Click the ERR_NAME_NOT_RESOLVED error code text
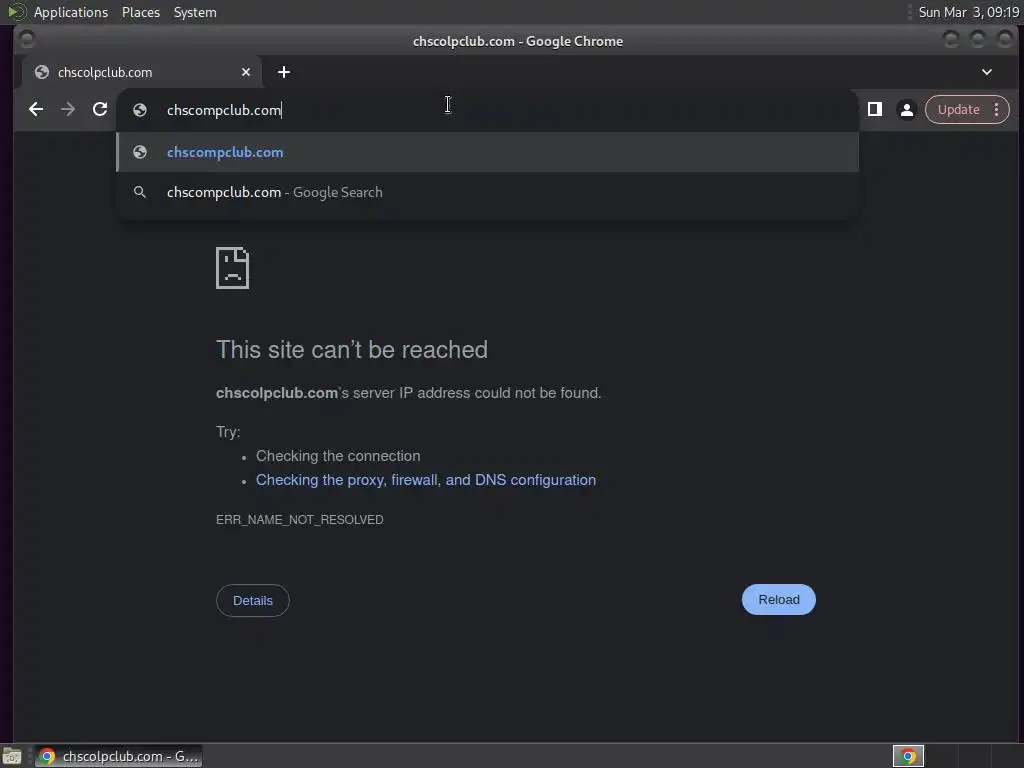This screenshot has height=768, width=1024. click(x=300, y=520)
